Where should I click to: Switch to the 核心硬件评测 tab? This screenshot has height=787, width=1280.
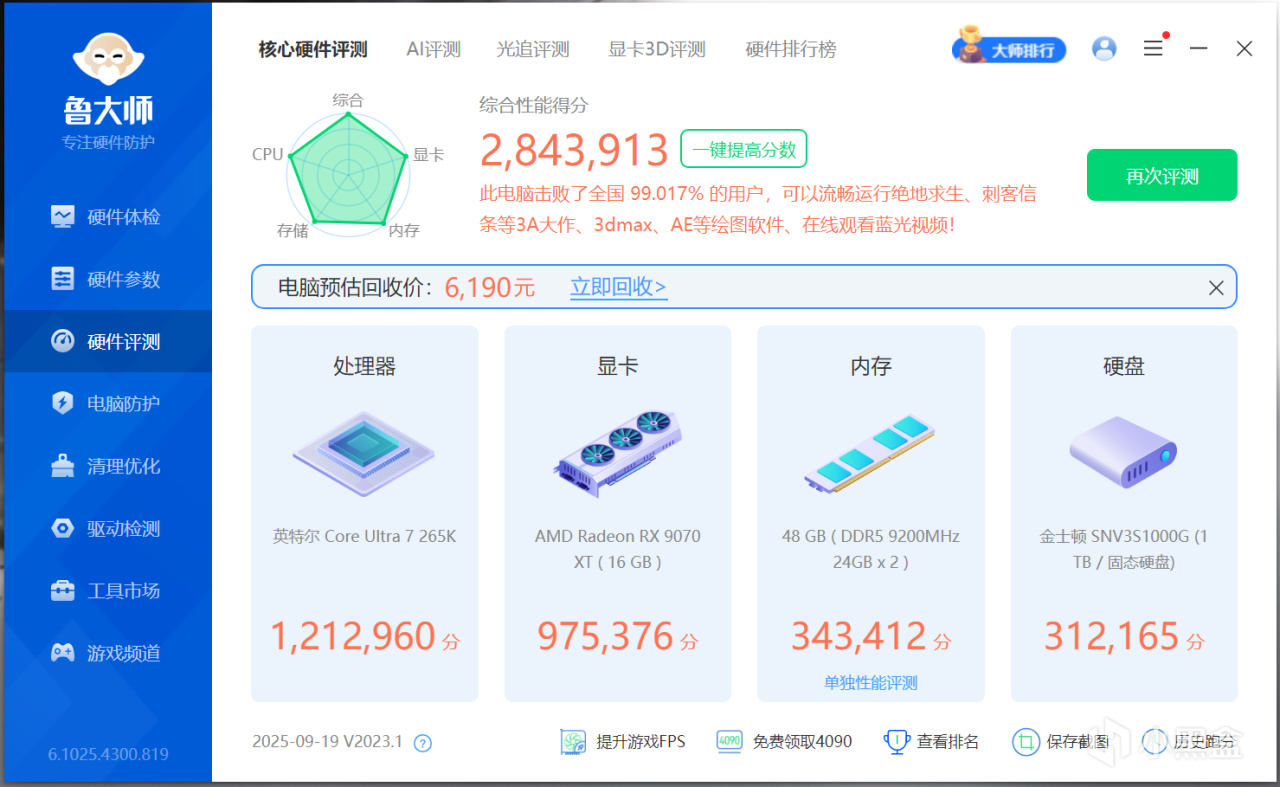313,49
